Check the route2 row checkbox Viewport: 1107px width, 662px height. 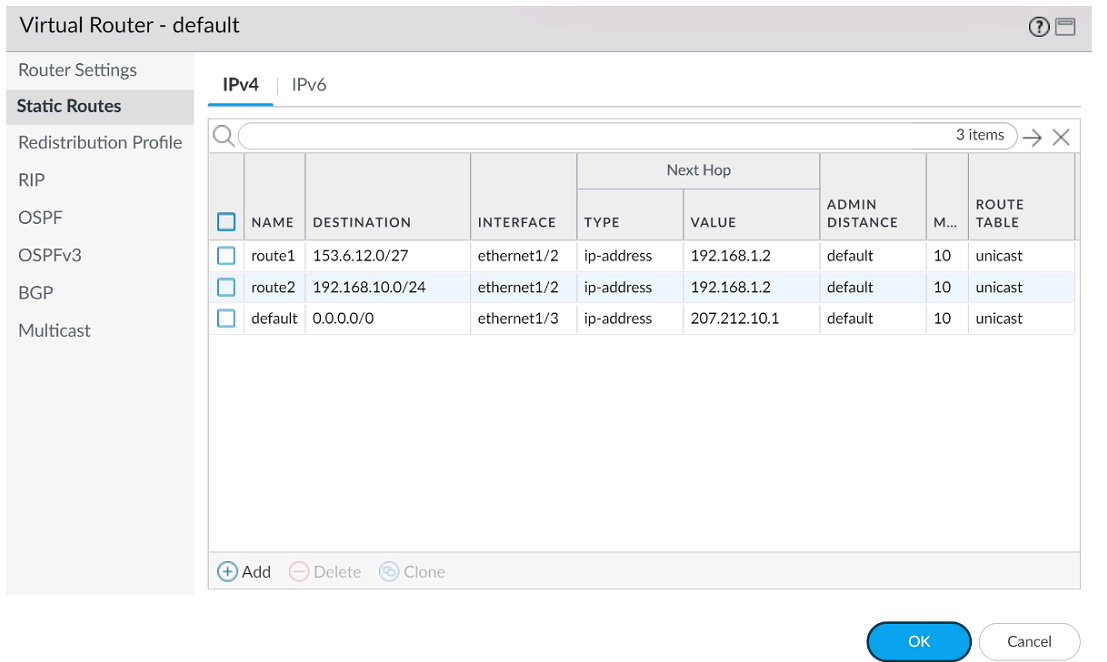(x=226, y=287)
